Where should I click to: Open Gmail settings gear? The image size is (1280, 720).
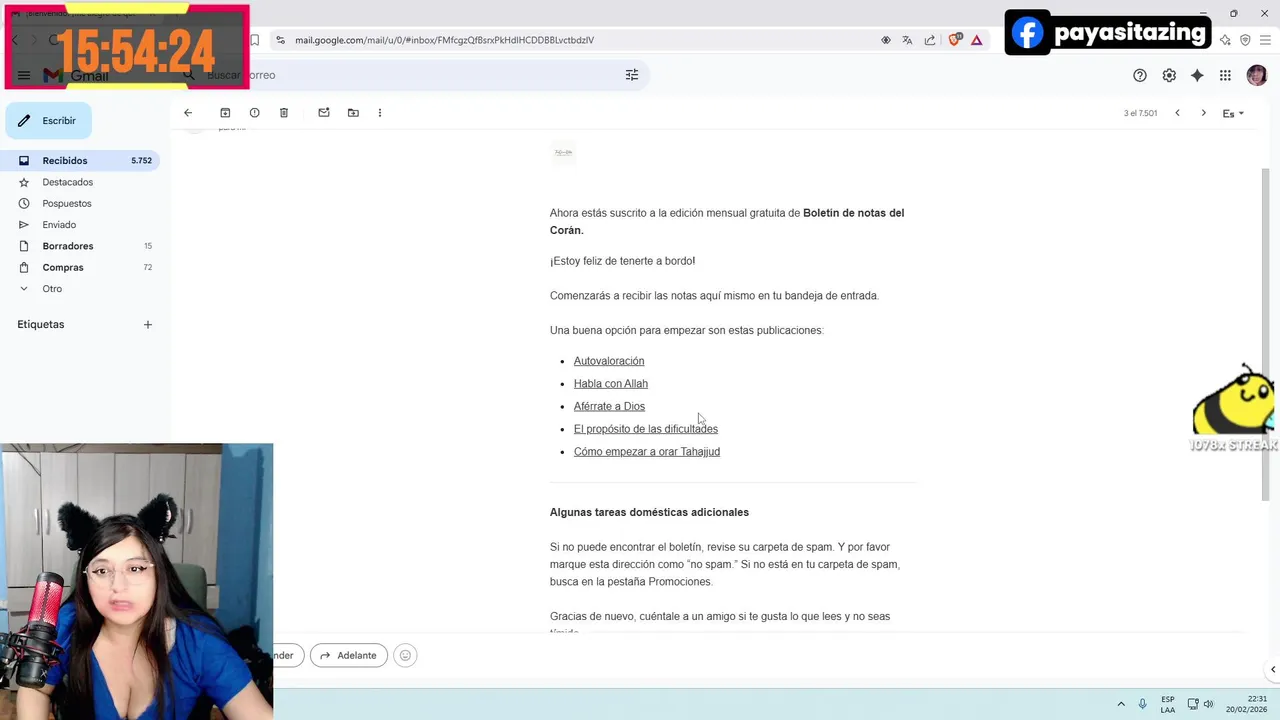pos(1169,75)
